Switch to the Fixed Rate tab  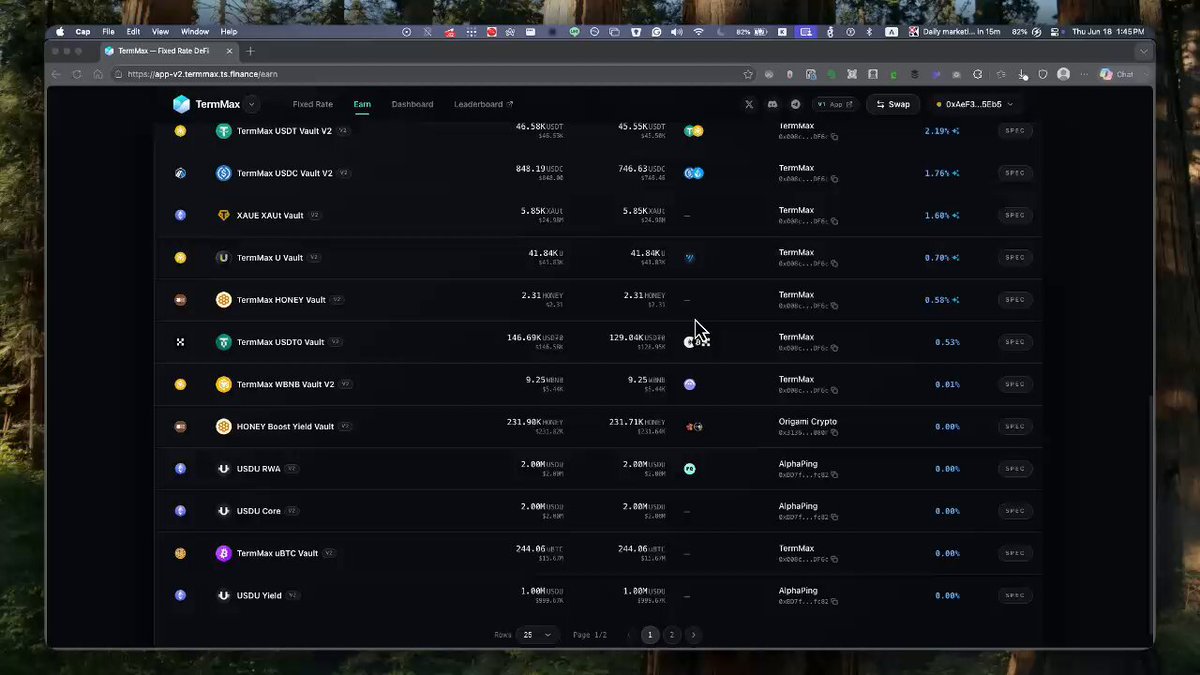click(312, 104)
